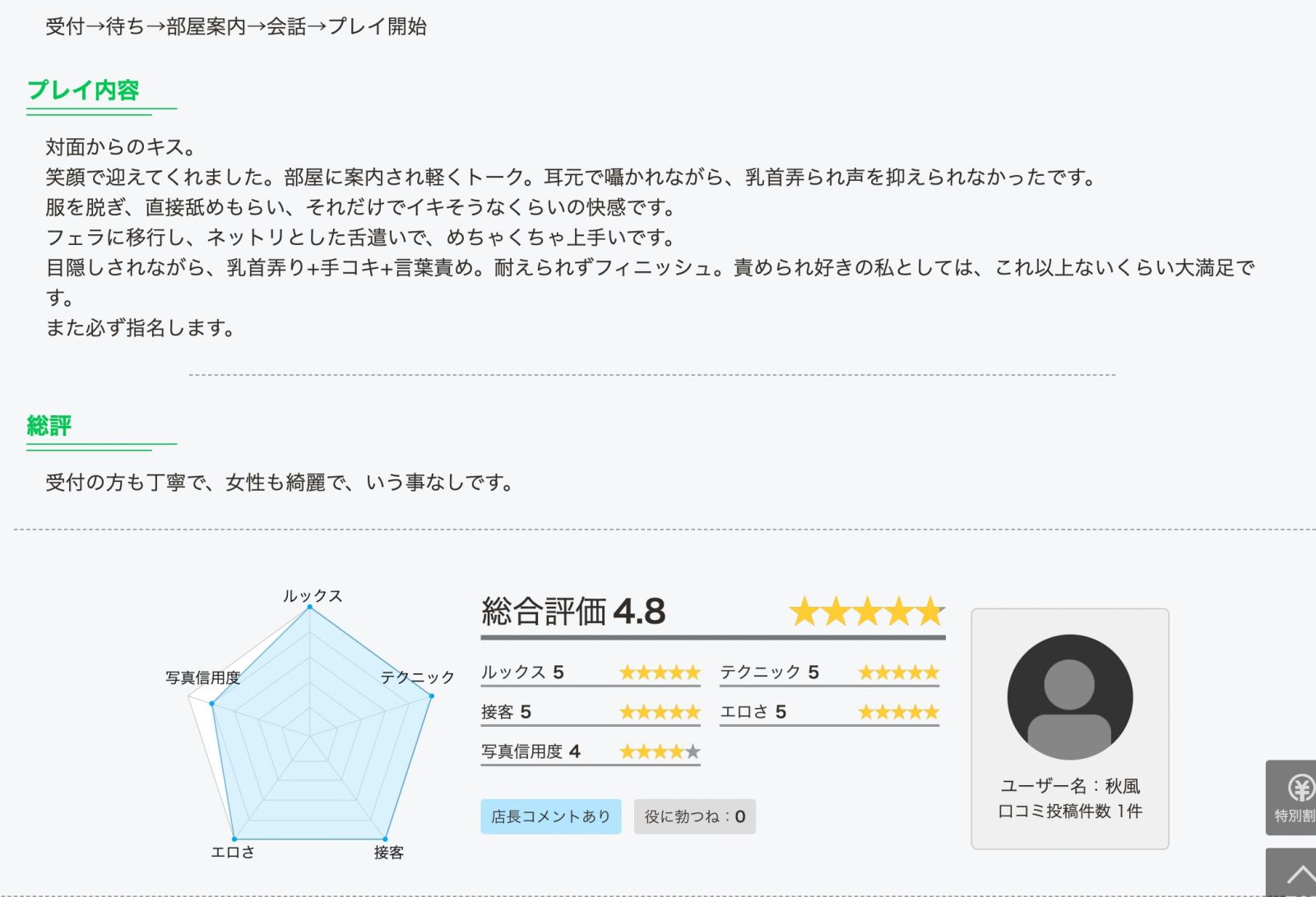Image resolution: width=1316 pixels, height=897 pixels.
Task: Click the ユーザー名：秋風 label
Action: 1070,786
